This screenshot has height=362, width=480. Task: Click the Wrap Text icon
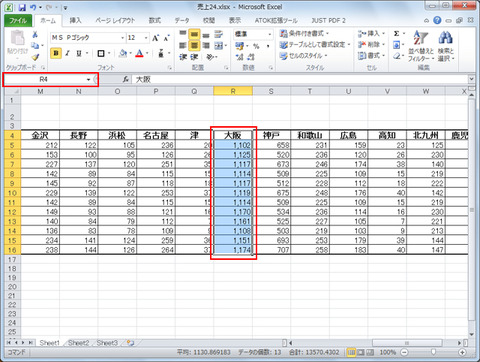coord(219,34)
